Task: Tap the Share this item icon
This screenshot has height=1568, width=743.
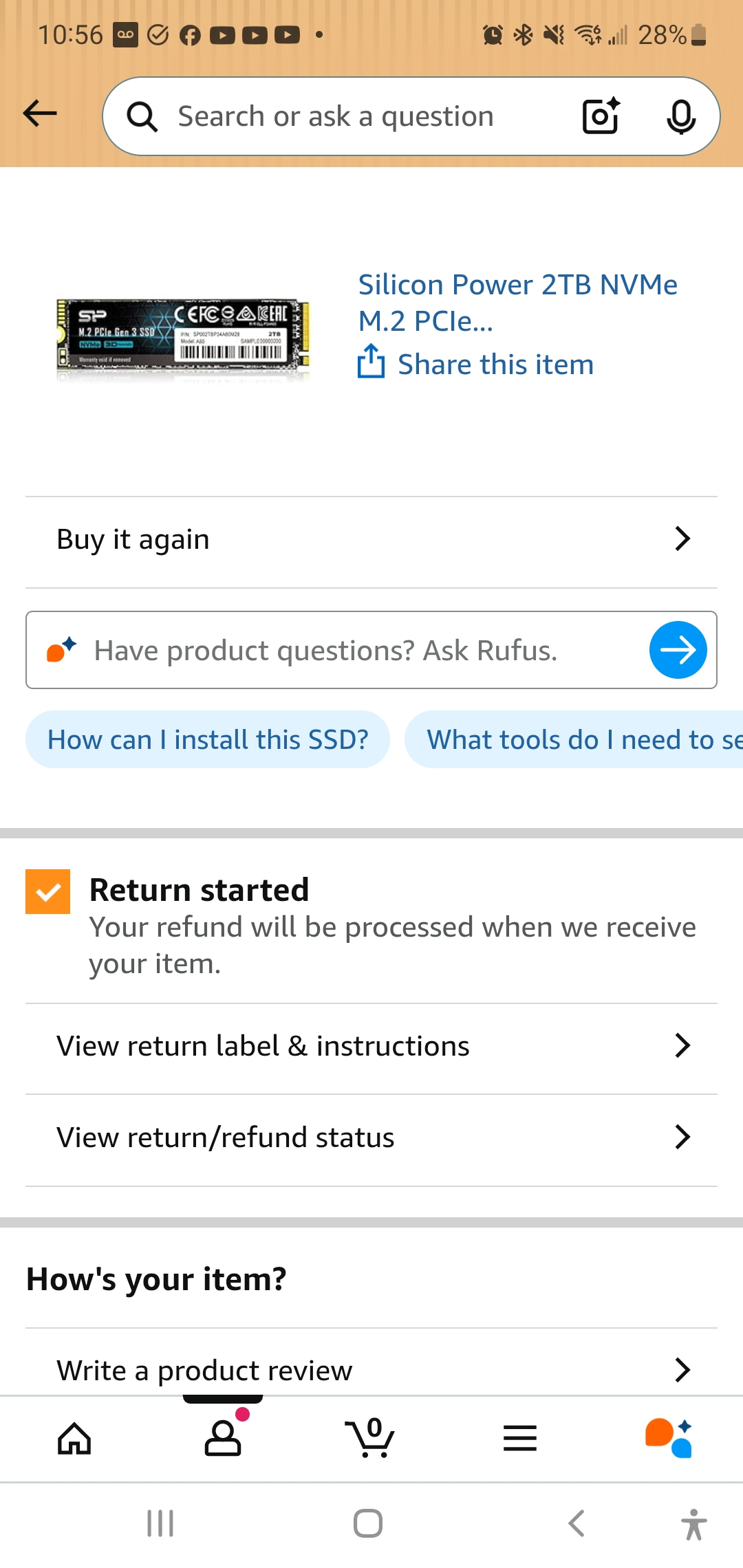Action: pyautogui.click(x=371, y=362)
